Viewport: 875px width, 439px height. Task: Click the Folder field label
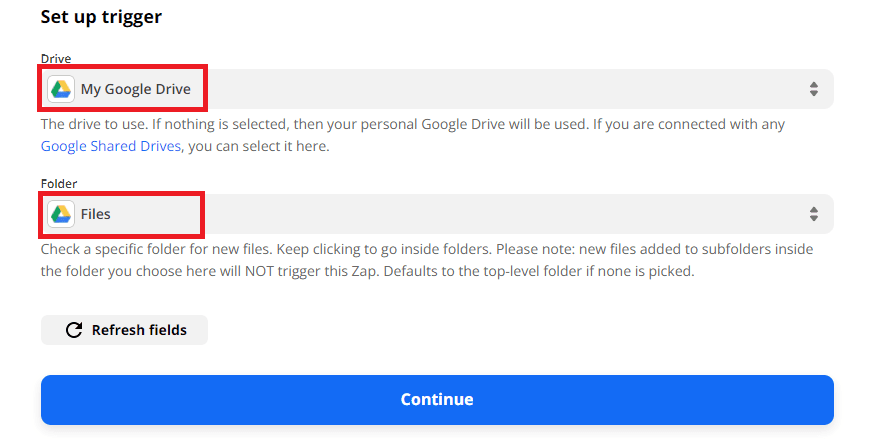point(58,184)
